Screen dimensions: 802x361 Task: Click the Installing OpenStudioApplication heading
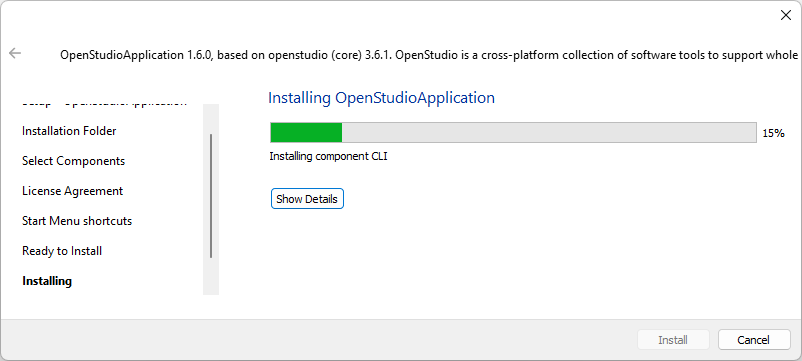tap(382, 98)
